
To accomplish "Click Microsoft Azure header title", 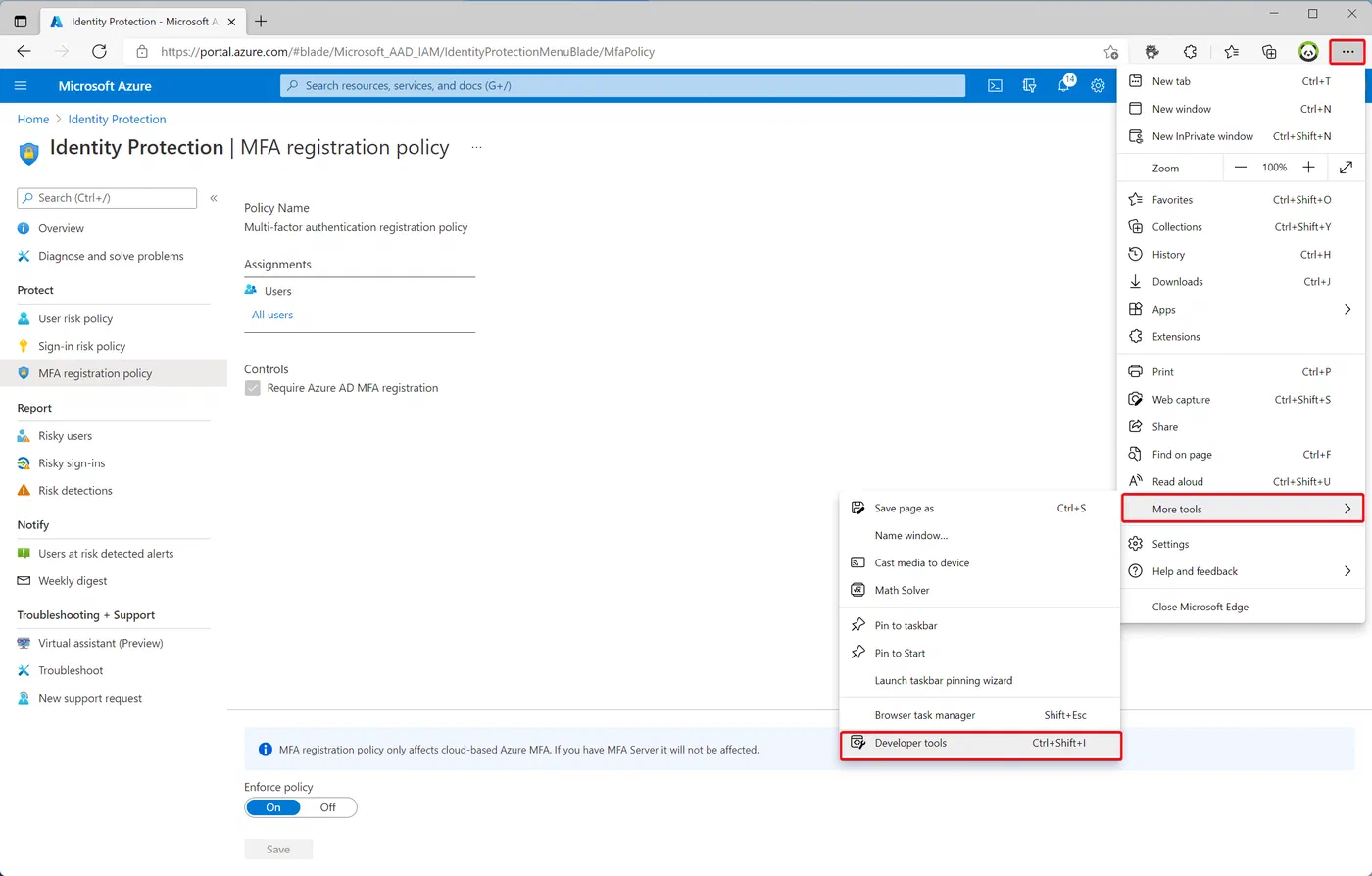I will [105, 86].
